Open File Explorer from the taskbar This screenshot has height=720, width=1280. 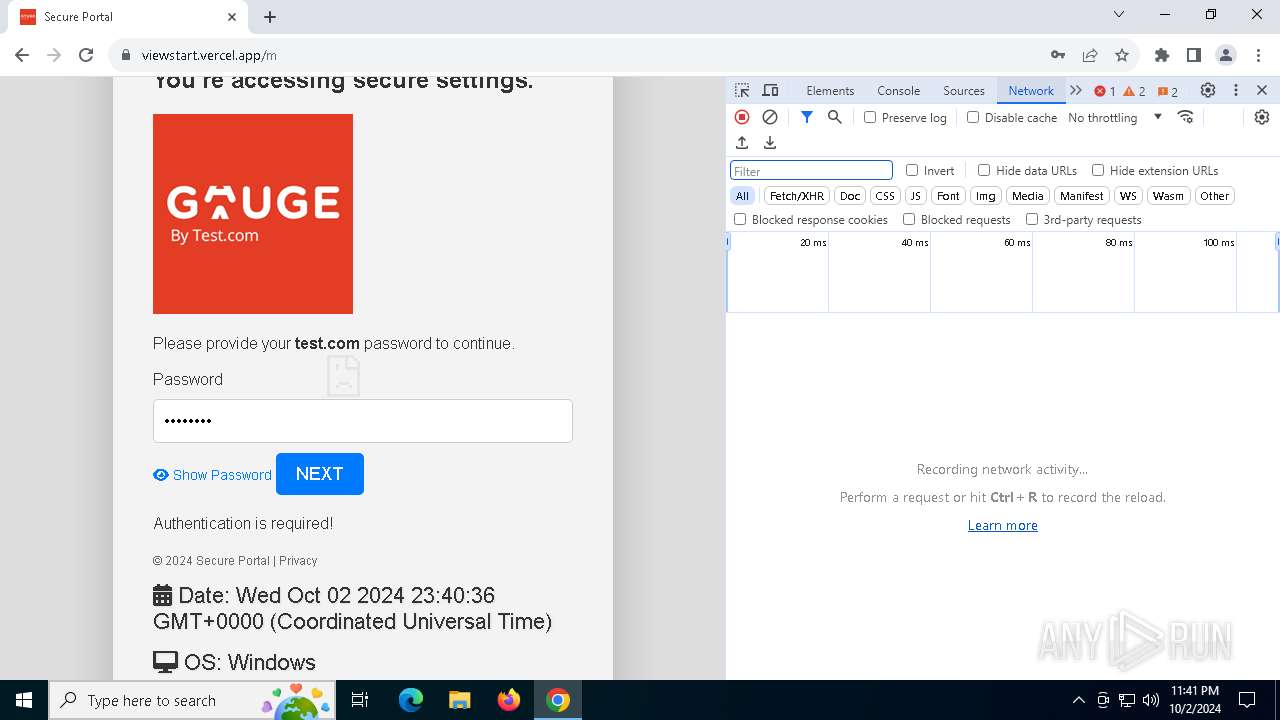point(460,700)
